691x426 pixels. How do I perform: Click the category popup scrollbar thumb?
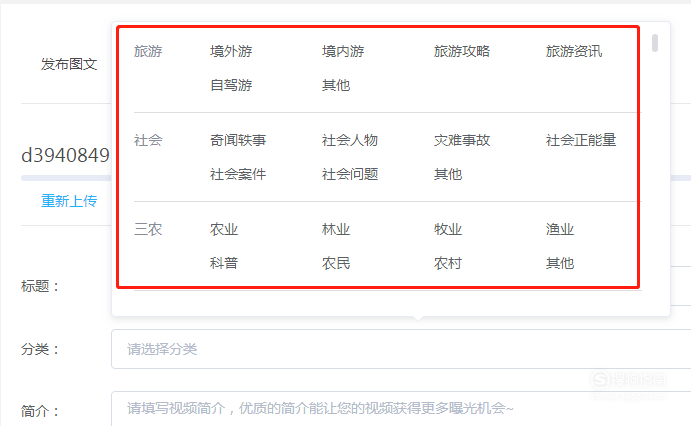[655, 43]
